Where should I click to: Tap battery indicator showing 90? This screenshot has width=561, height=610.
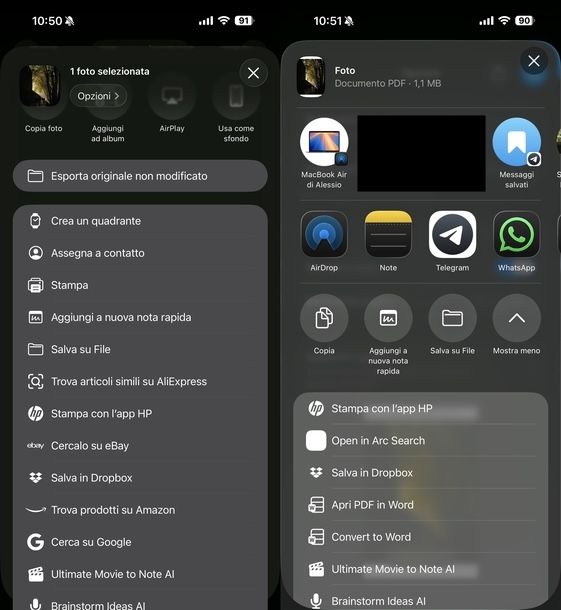pos(525,21)
